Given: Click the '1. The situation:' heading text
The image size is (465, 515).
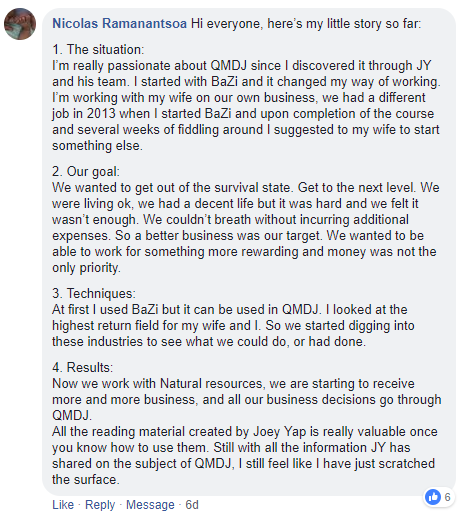Looking at the screenshot, I should pos(98,49).
